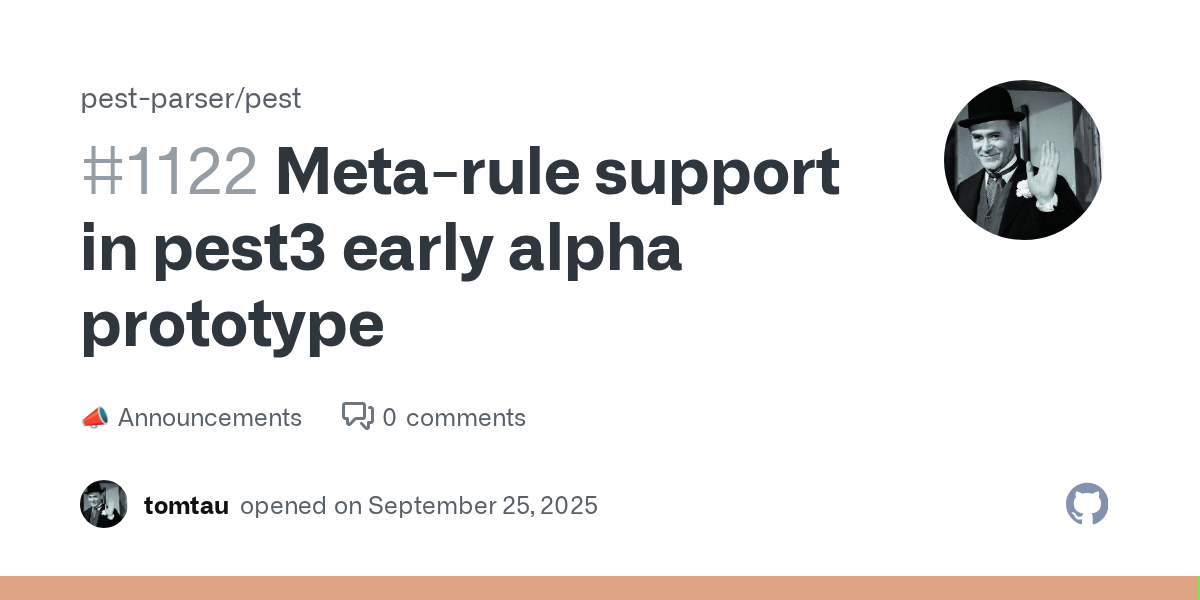Click the repository name after the slash

(x=274, y=99)
